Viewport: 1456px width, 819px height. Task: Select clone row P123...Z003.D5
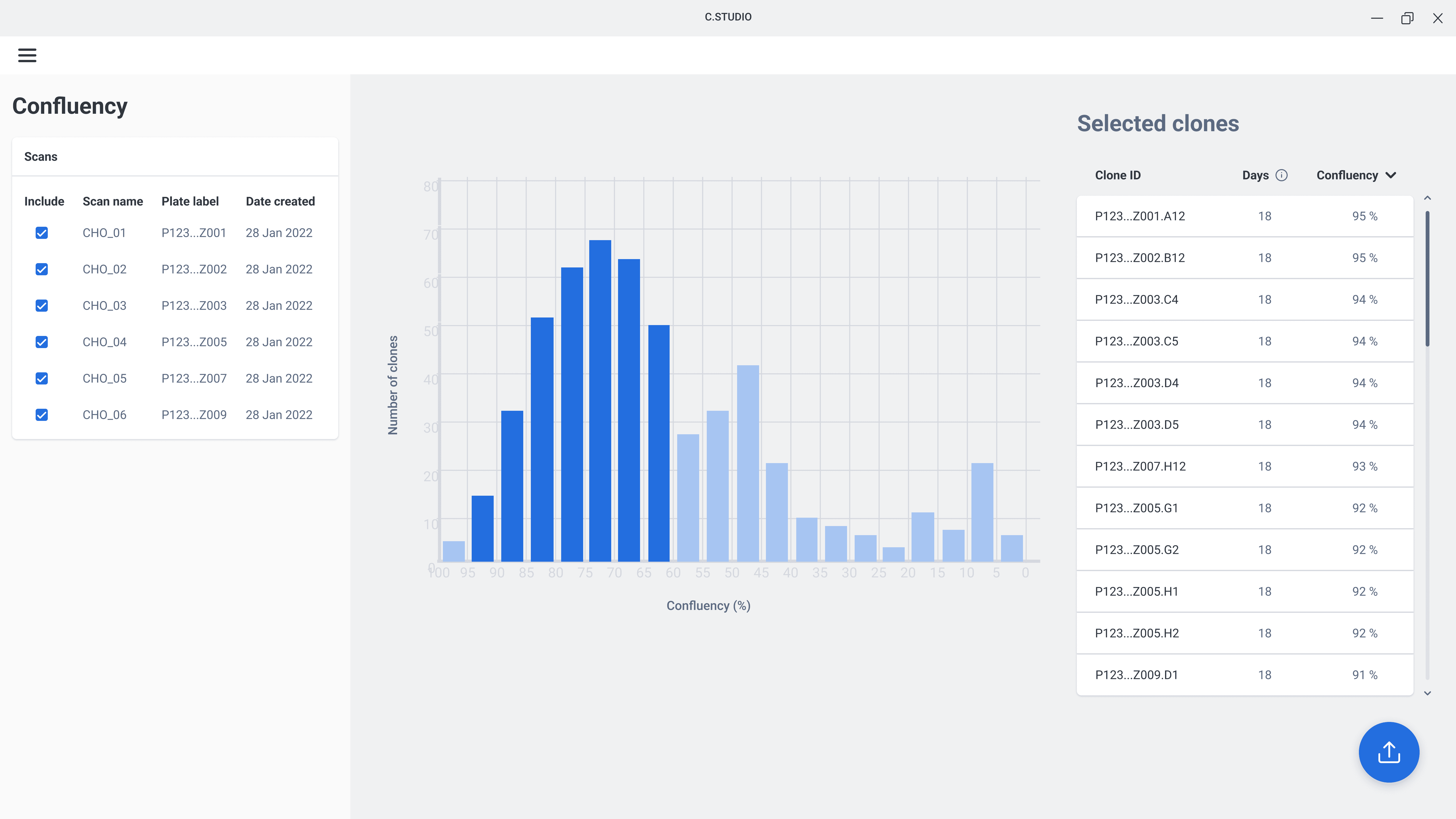(x=1245, y=424)
